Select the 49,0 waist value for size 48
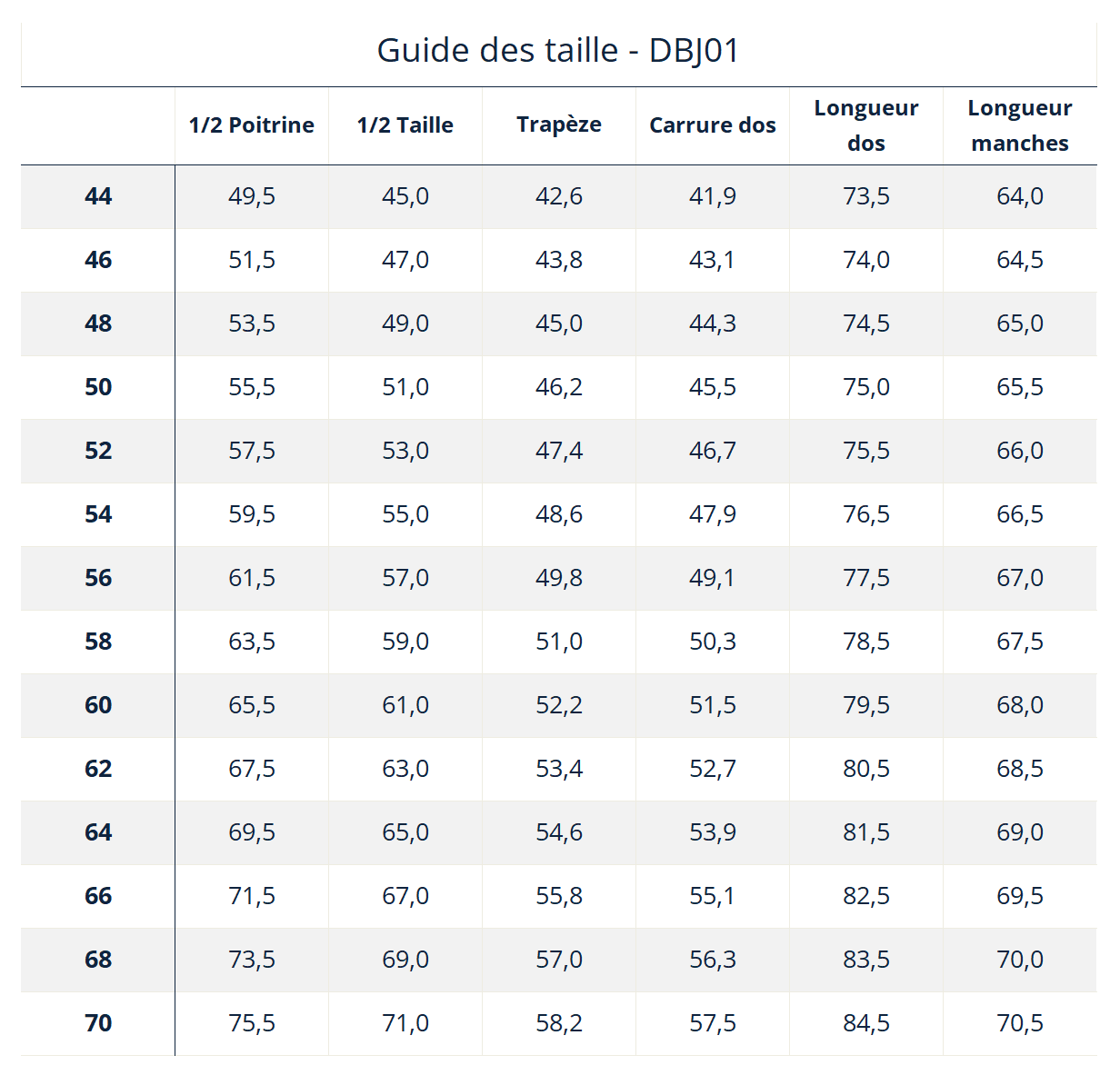 coord(405,324)
